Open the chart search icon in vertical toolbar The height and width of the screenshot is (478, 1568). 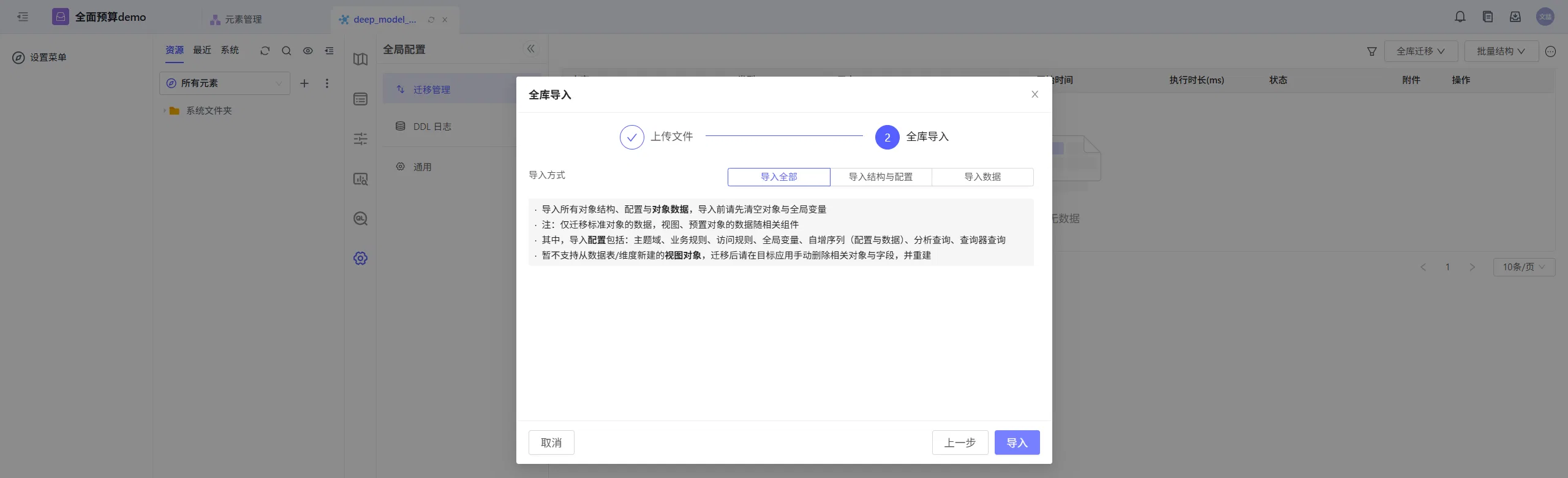coord(361,179)
